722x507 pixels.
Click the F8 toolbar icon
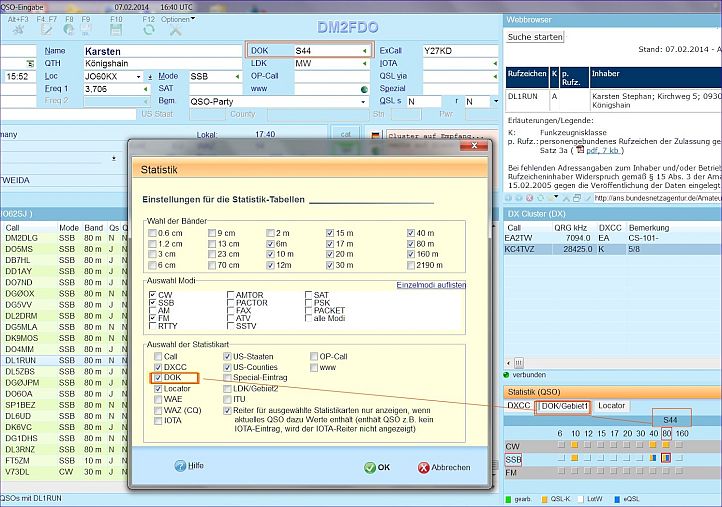coord(71,30)
